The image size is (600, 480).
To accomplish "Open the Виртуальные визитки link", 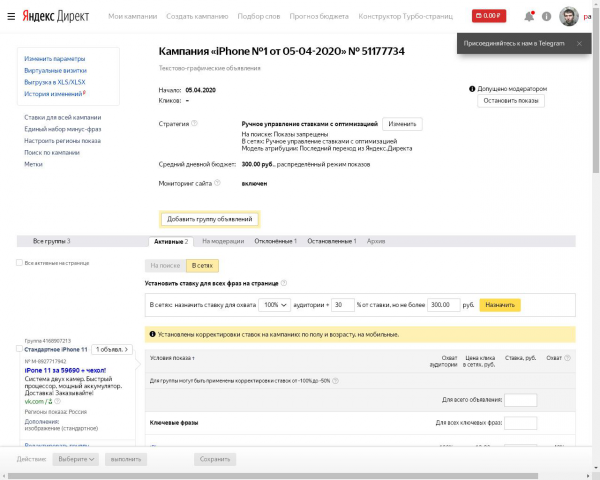I will pyautogui.click(x=55, y=70).
